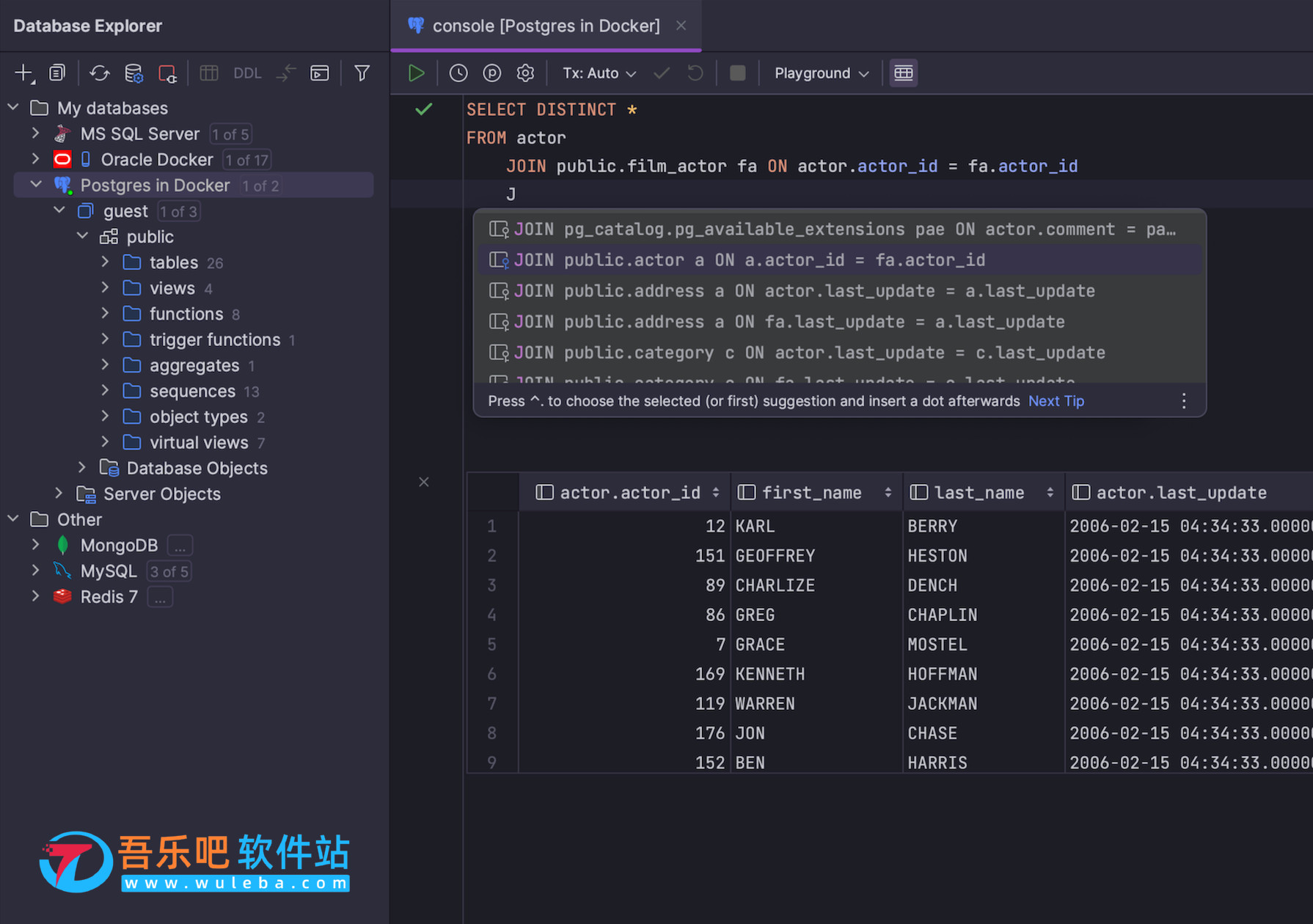Run the query with the green Execute button
The width and height of the screenshot is (1313, 924).
point(417,73)
